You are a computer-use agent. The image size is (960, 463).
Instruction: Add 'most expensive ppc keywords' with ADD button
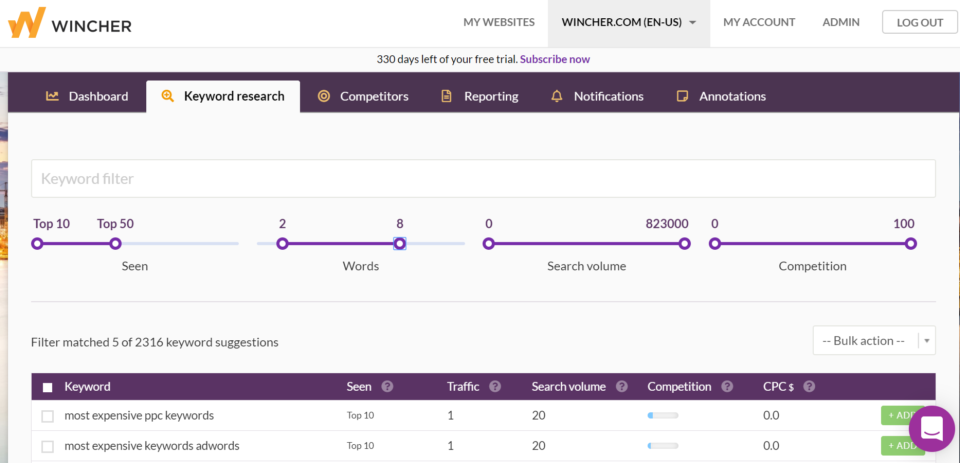coord(902,415)
